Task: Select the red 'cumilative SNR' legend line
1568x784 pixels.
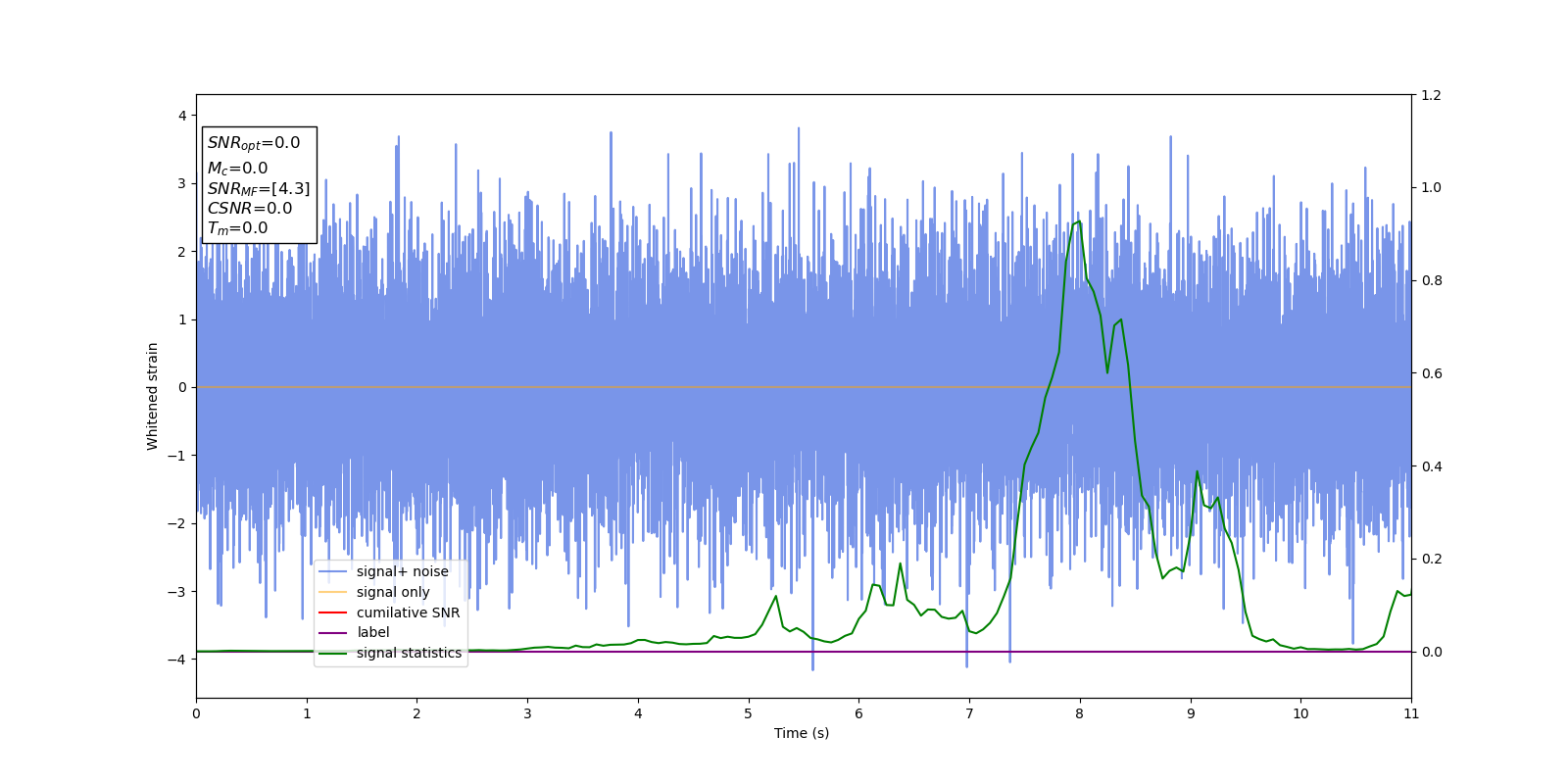Action: [333, 612]
